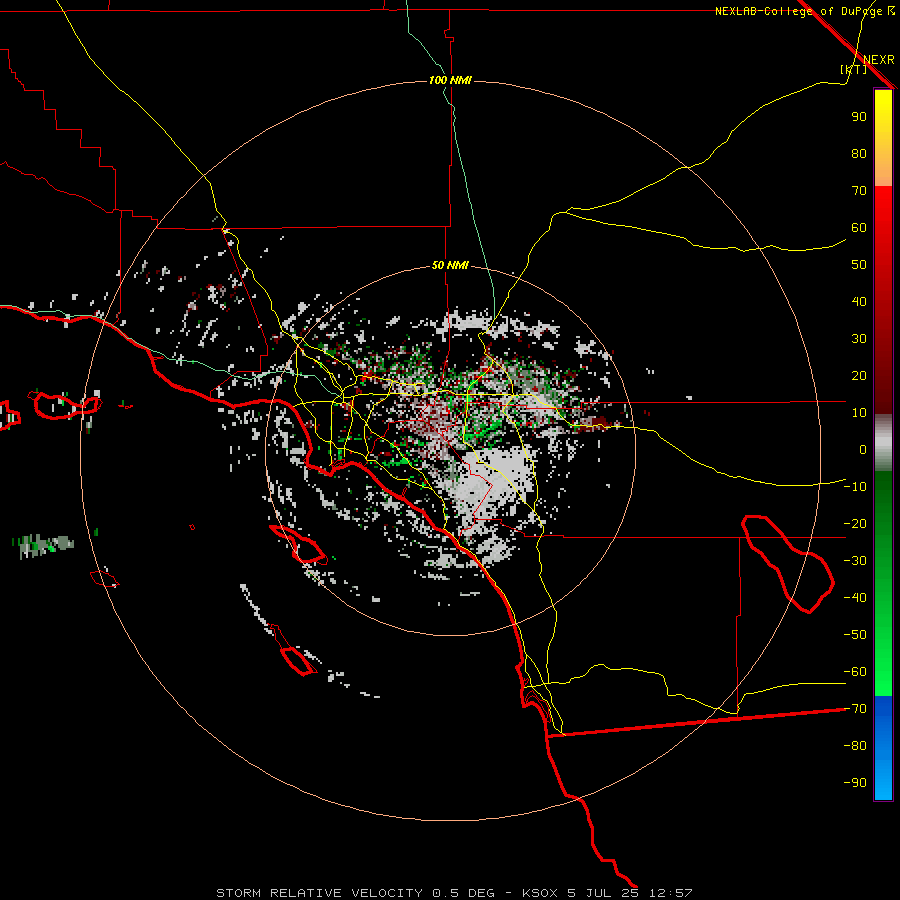Viewport: 900px width, 900px height.
Task: Click the -80 value on velocity scale
Action: [855, 746]
